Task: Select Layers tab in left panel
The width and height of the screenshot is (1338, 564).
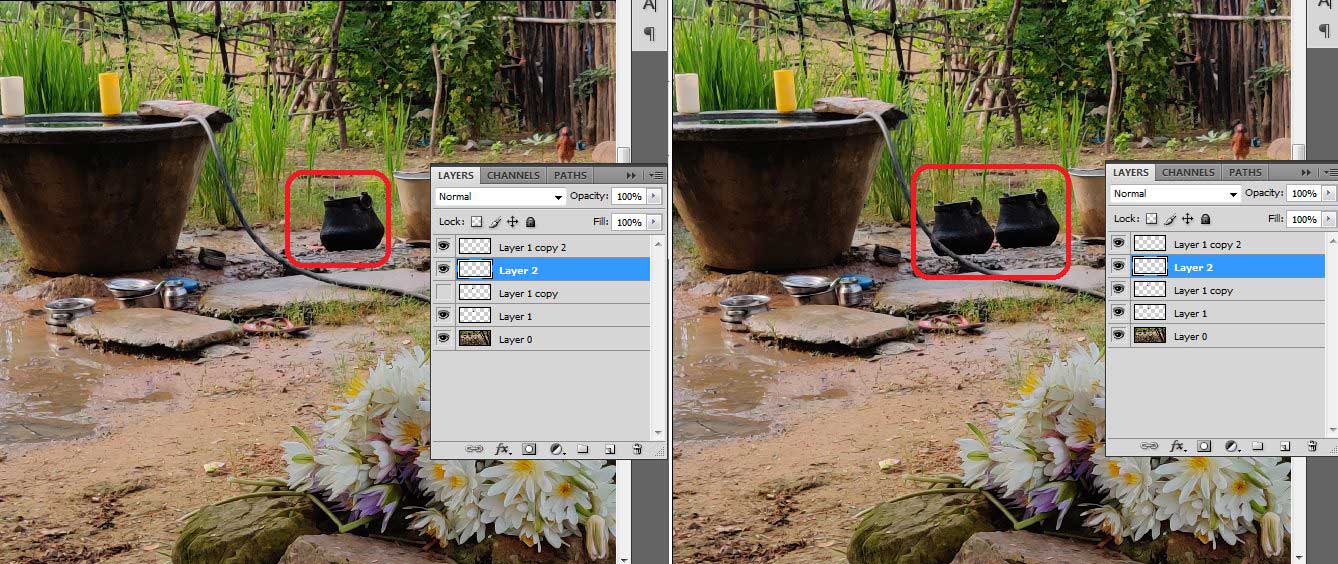Action: pos(456,175)
